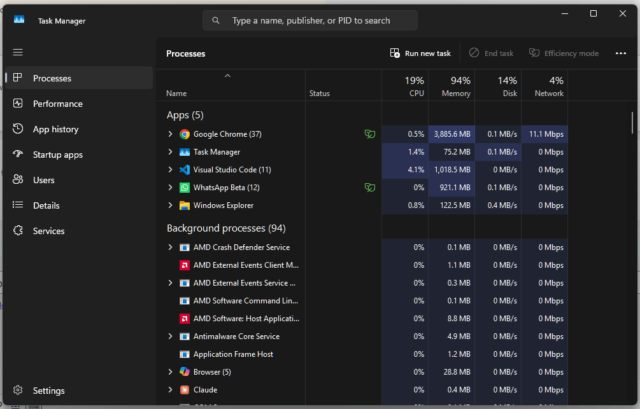Click the End task button
Image resolution: width=640 pixels, height=409 pixels.
[x=491, y=53]
